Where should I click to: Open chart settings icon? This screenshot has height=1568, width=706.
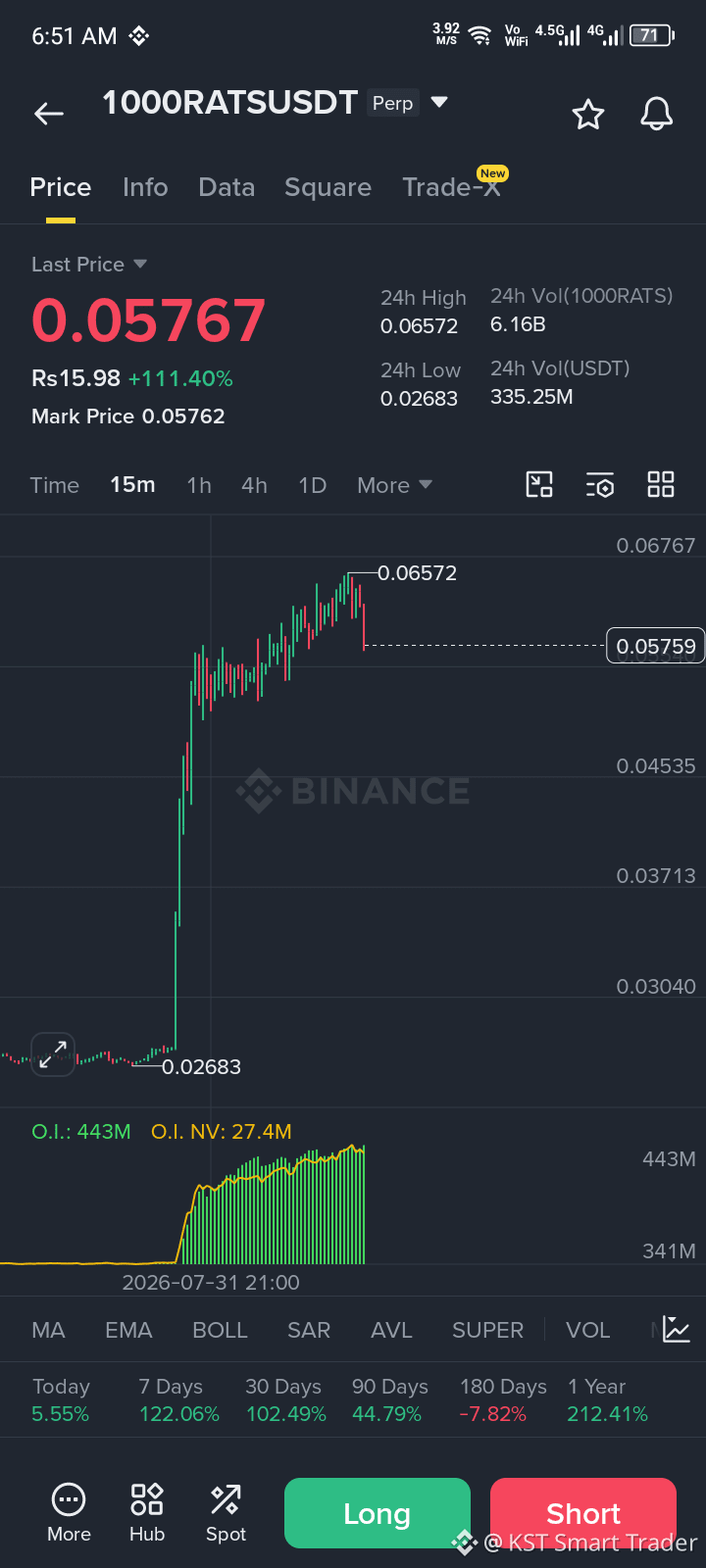[x=600, y=484]
